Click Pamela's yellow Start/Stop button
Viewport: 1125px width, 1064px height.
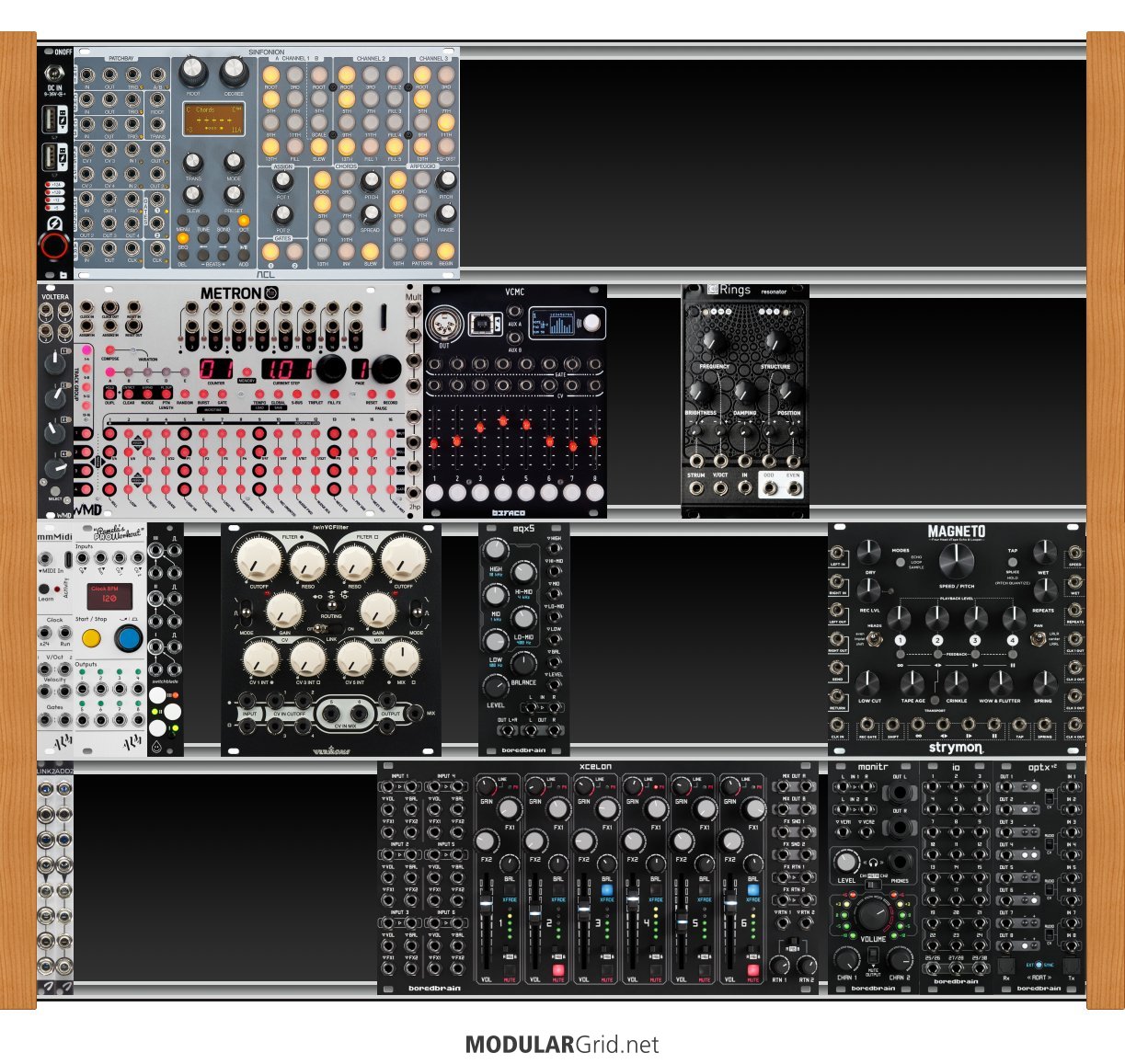pyautogui.click(x=91, y=639)
